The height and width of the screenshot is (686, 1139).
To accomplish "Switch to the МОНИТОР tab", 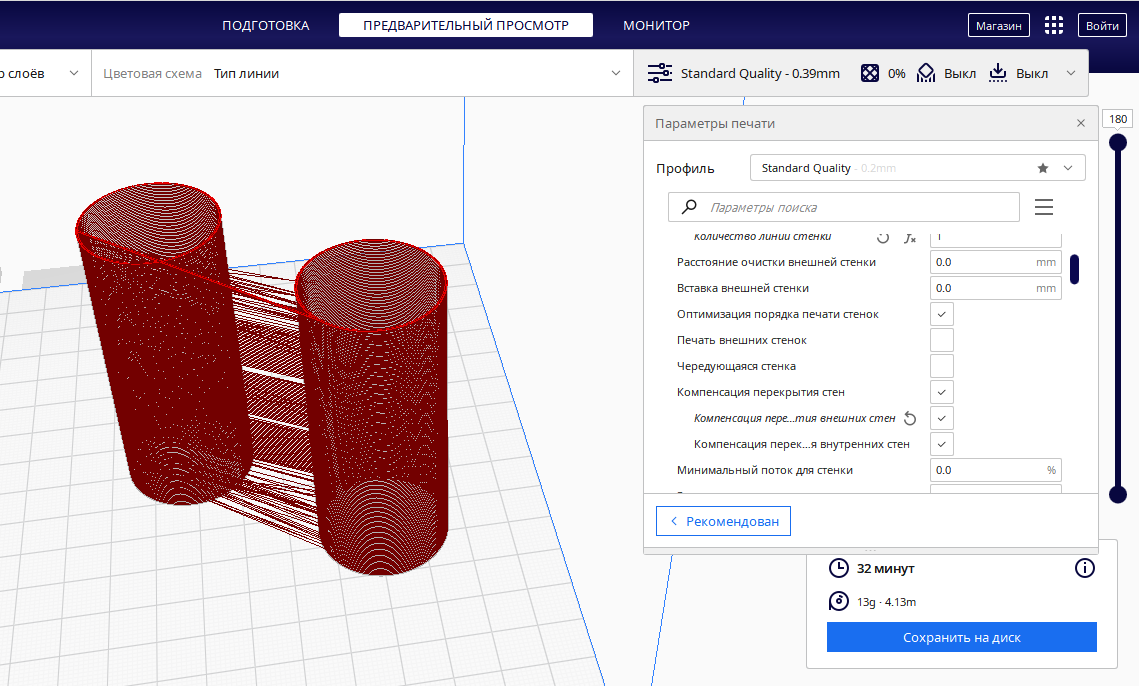I will [x=656, y=25].
